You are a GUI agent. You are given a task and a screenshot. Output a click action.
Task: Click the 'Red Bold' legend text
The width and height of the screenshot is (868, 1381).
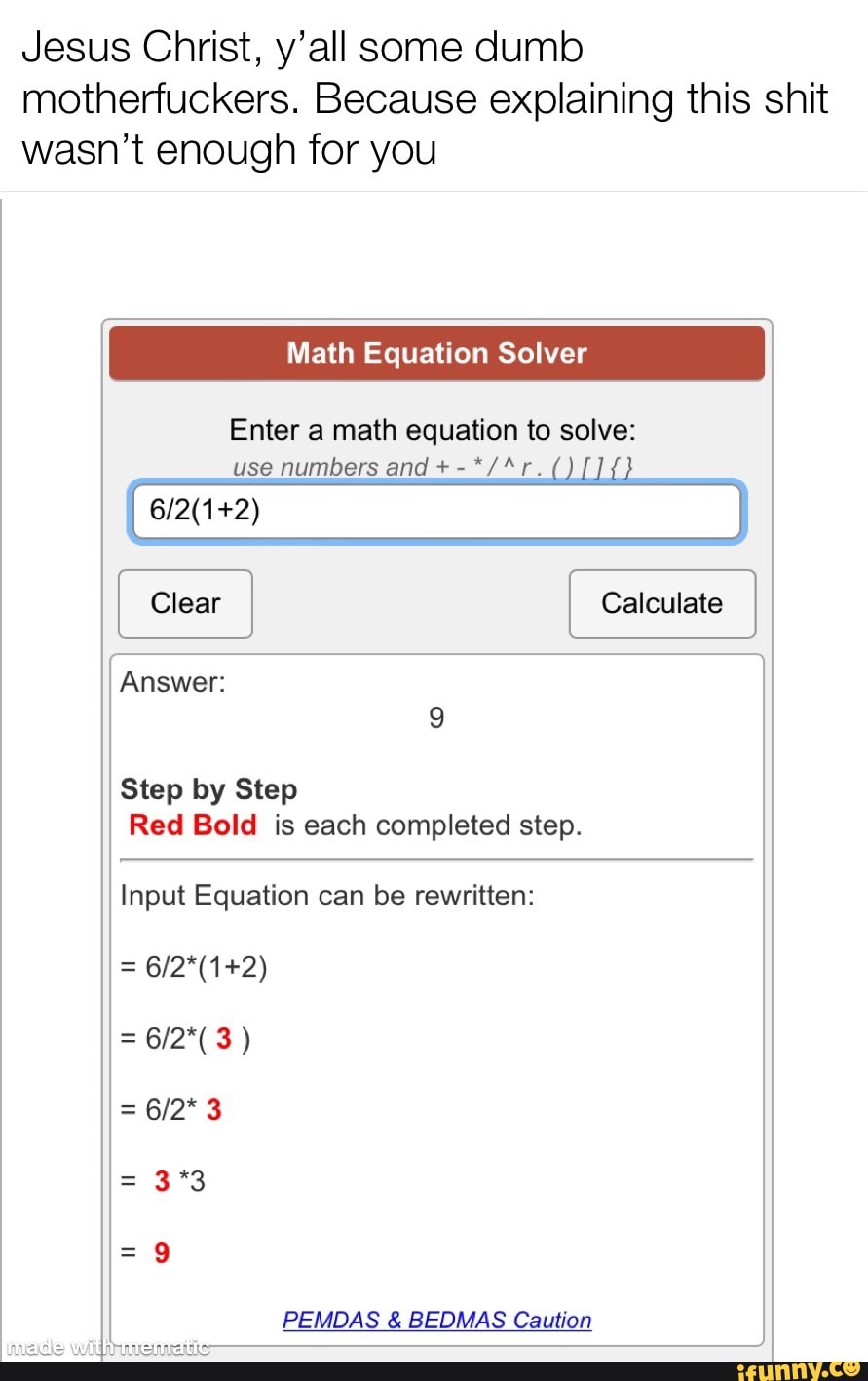pos(193,825)
